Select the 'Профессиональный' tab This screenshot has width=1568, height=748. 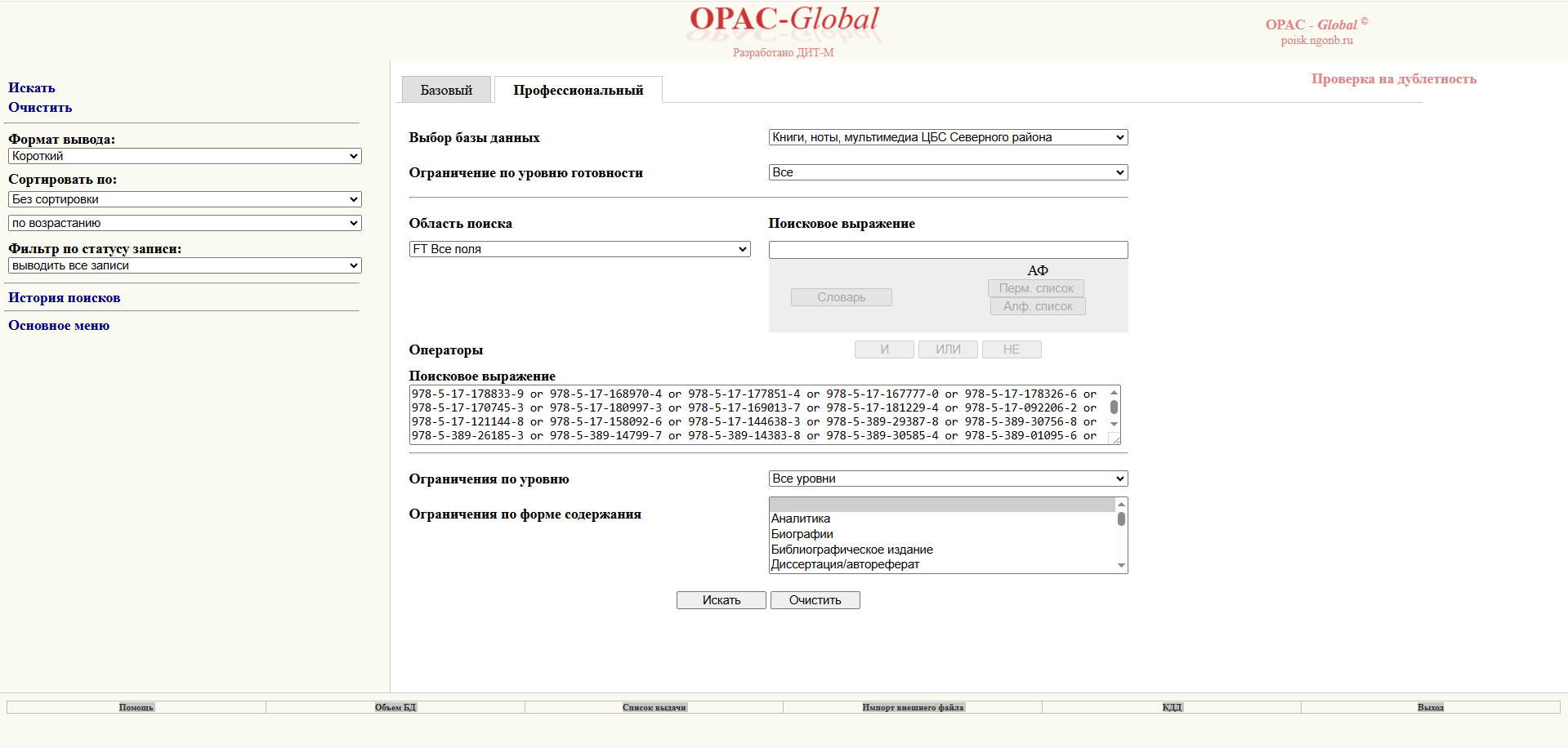tap(578, 90)
